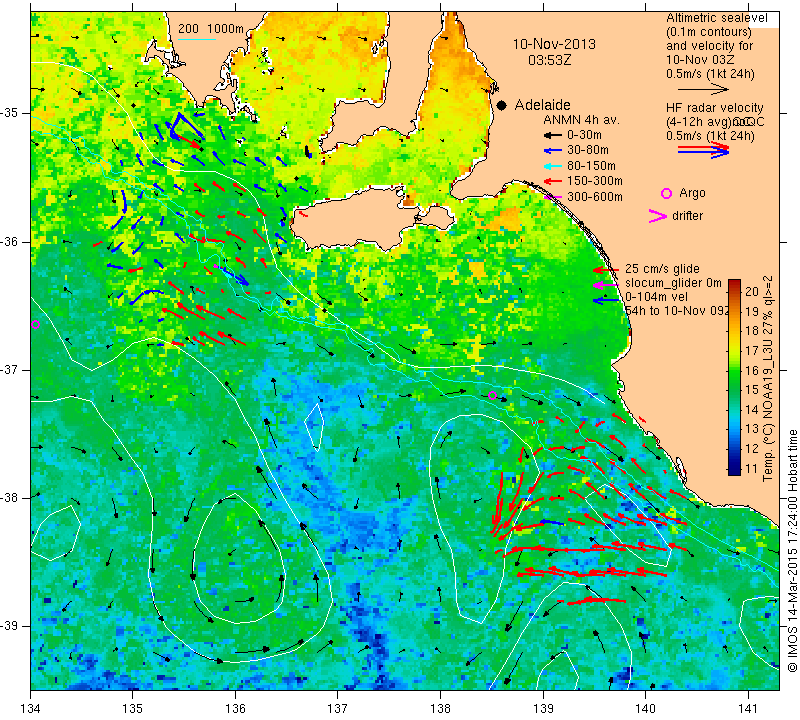Click the temperature color bar
This screenshot has height=720, width=800.
pyautogui.click(x=734, y=377)
